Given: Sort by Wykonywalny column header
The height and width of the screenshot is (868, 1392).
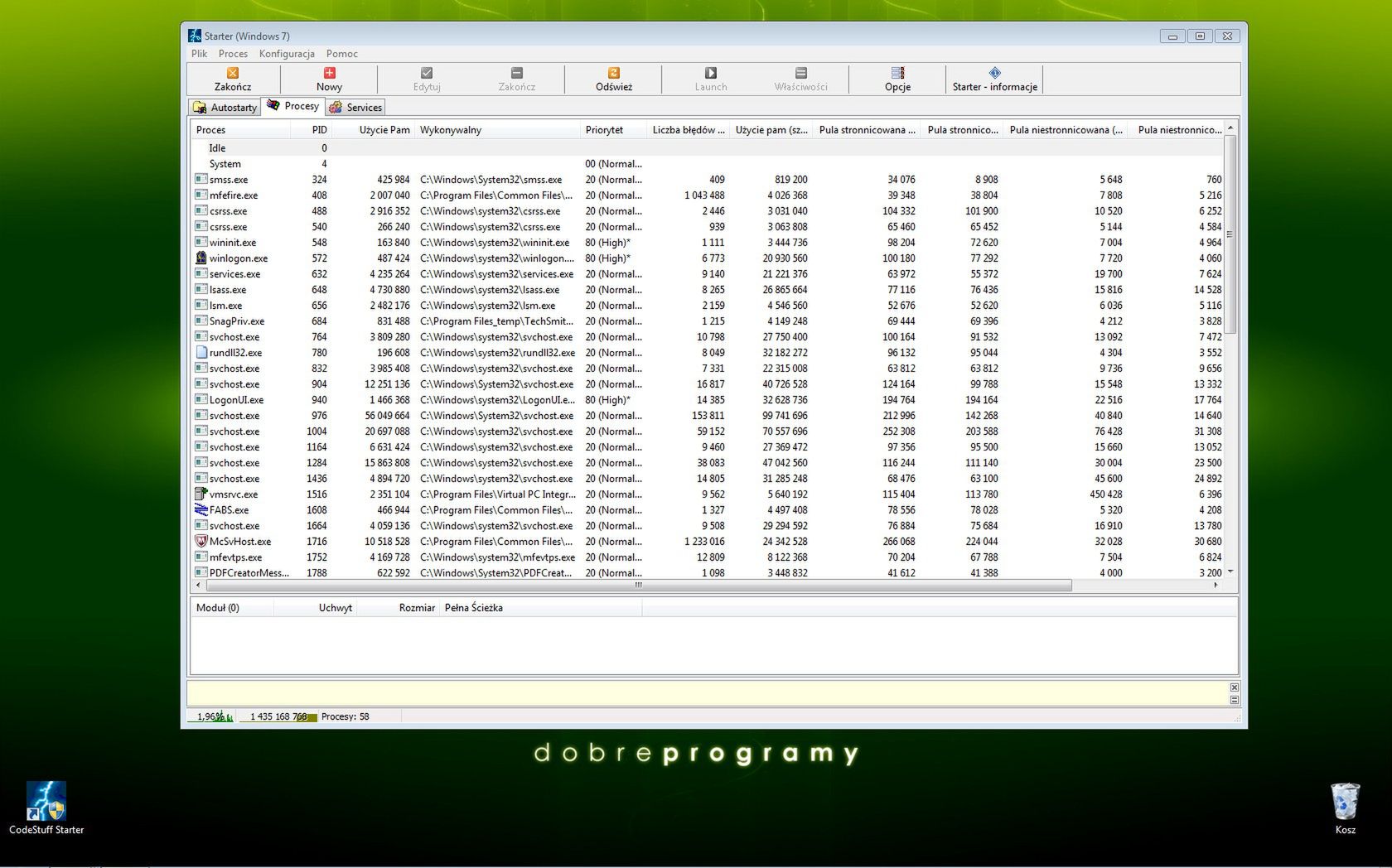Looking at the screenshot, I should point(497,130).
